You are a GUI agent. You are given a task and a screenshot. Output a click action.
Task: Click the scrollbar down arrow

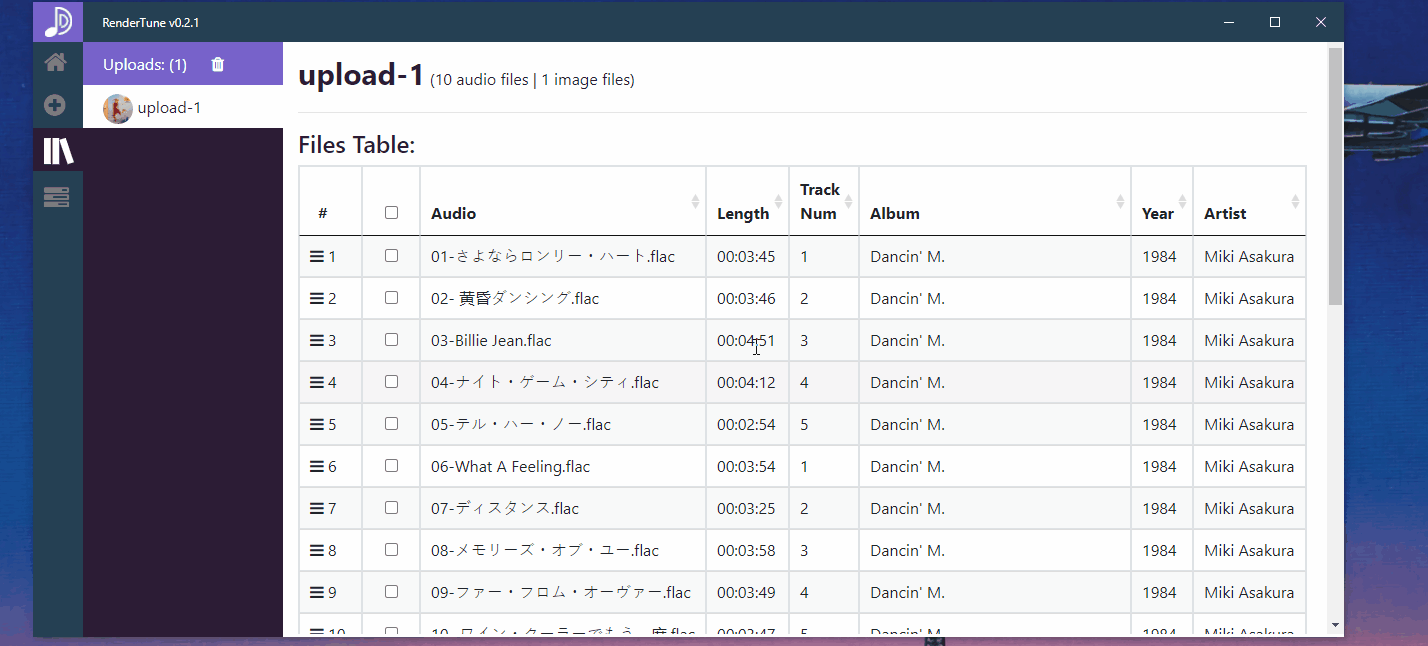1335,625
